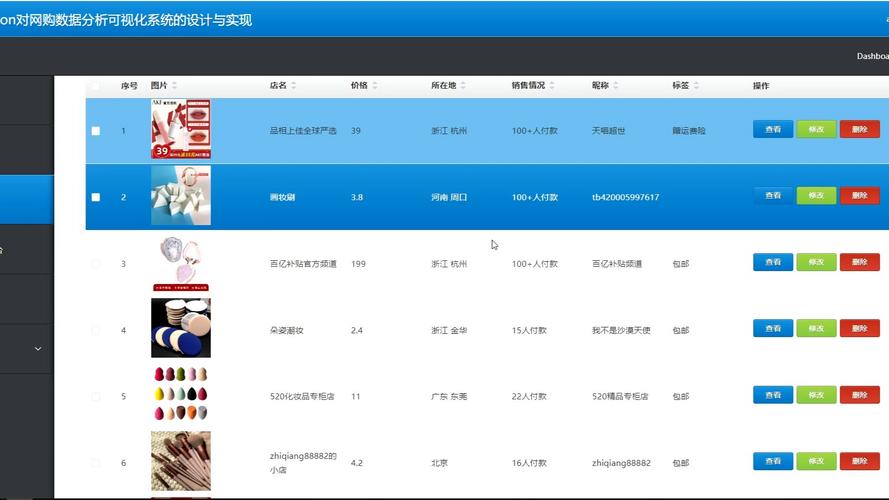
Task: Click sales value 22人付款
Action: coord(529,396)
